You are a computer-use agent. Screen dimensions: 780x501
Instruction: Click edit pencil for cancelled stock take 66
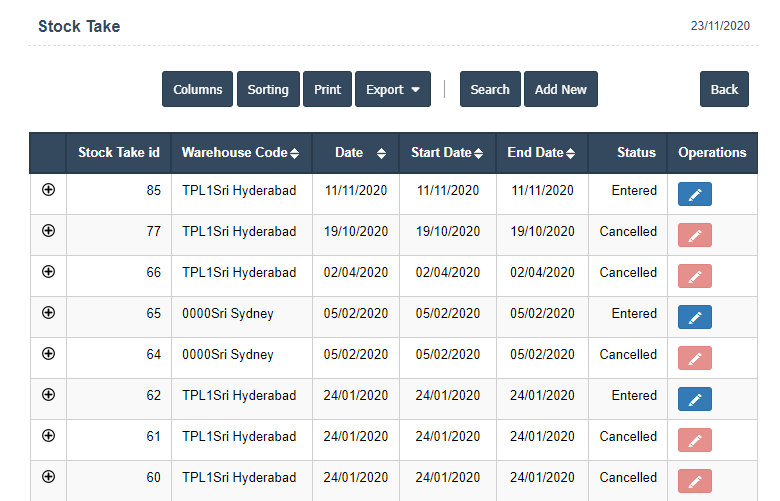pyautogui.click(x=695, y=276)
